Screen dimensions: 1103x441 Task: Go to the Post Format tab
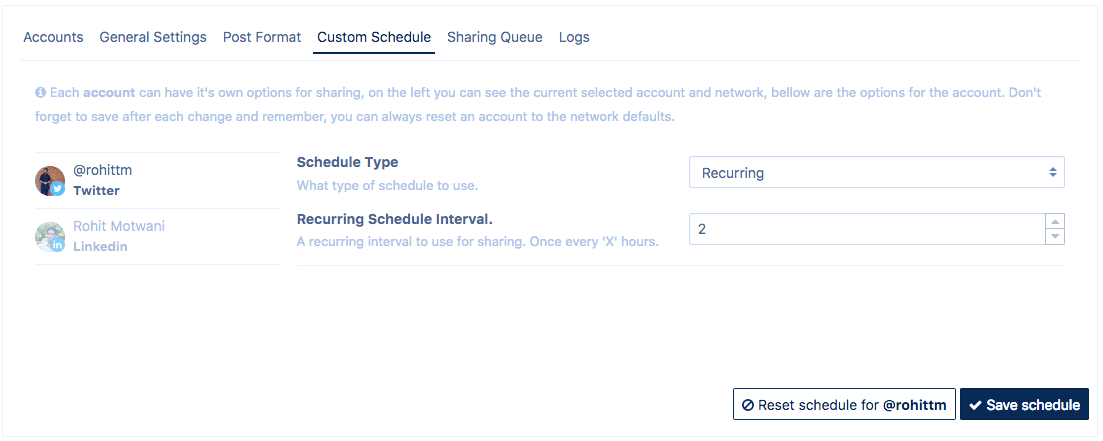tap(262, 37)
